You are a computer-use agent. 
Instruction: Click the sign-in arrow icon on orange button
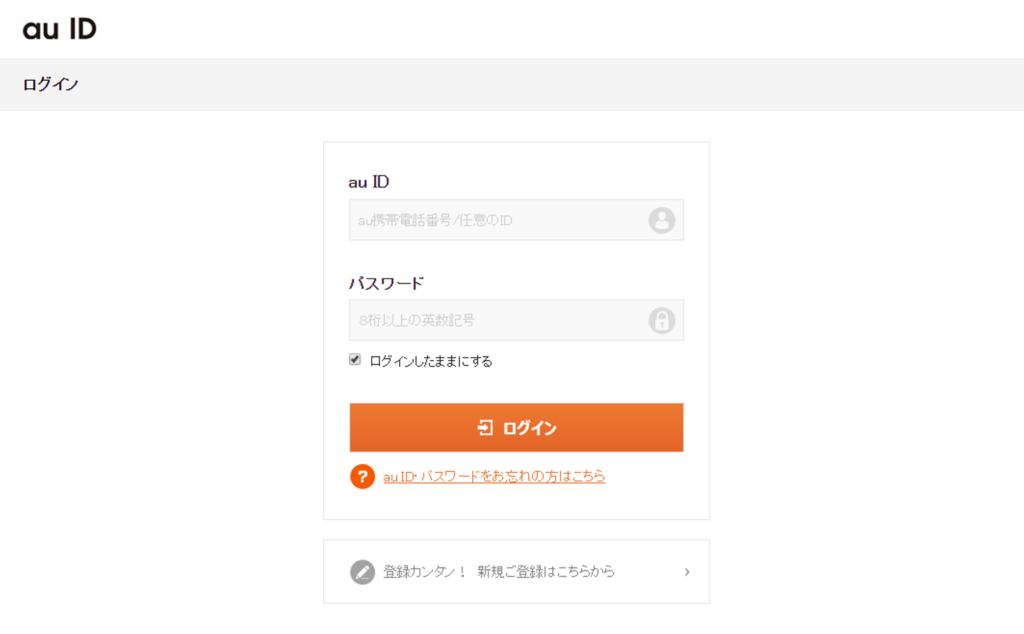485,428
